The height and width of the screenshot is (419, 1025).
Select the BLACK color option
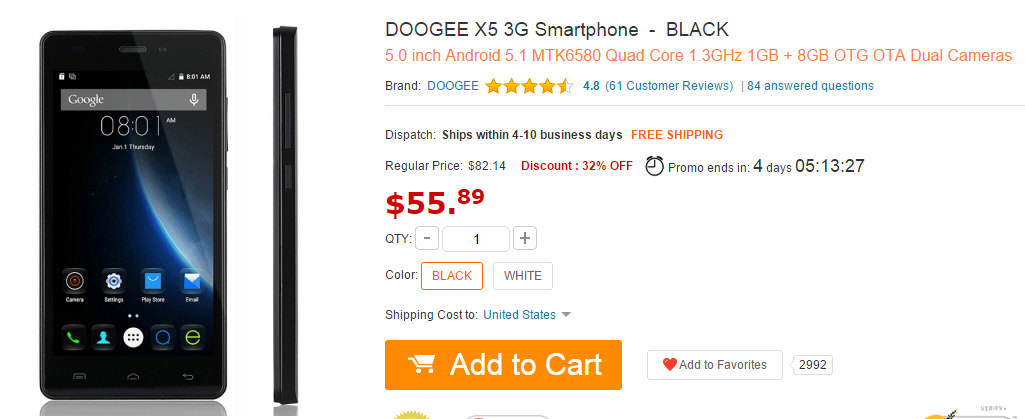pyautogui.click(x=452, y=276)
